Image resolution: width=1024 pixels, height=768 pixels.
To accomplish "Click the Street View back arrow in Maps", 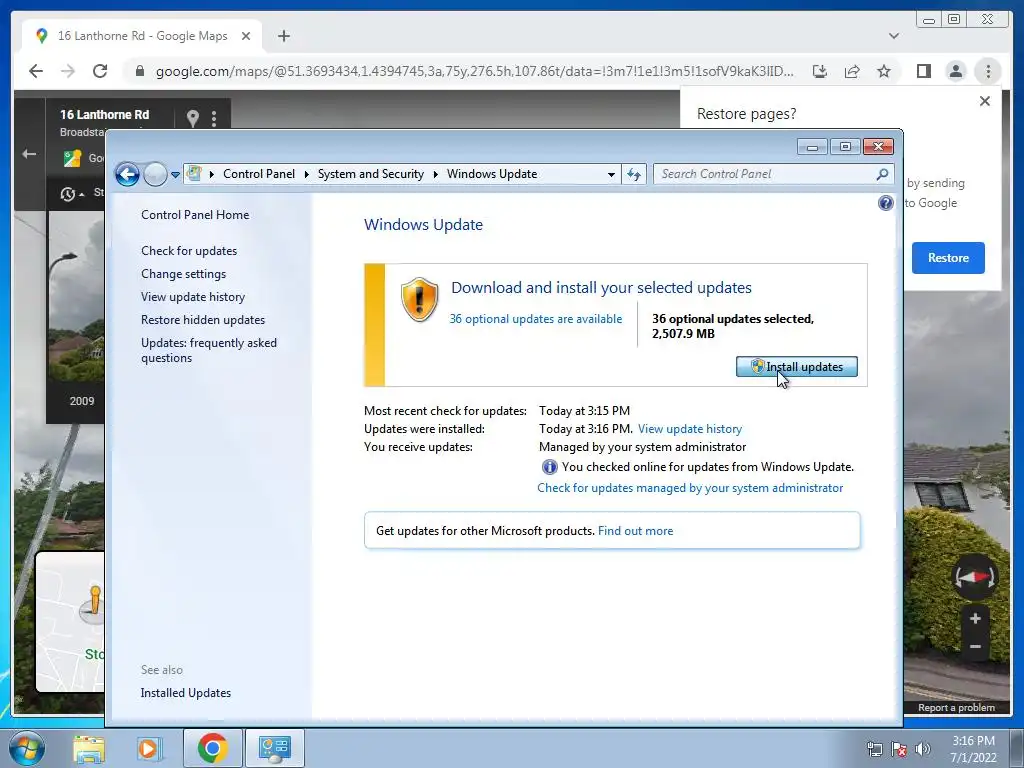I will point(29,154).
